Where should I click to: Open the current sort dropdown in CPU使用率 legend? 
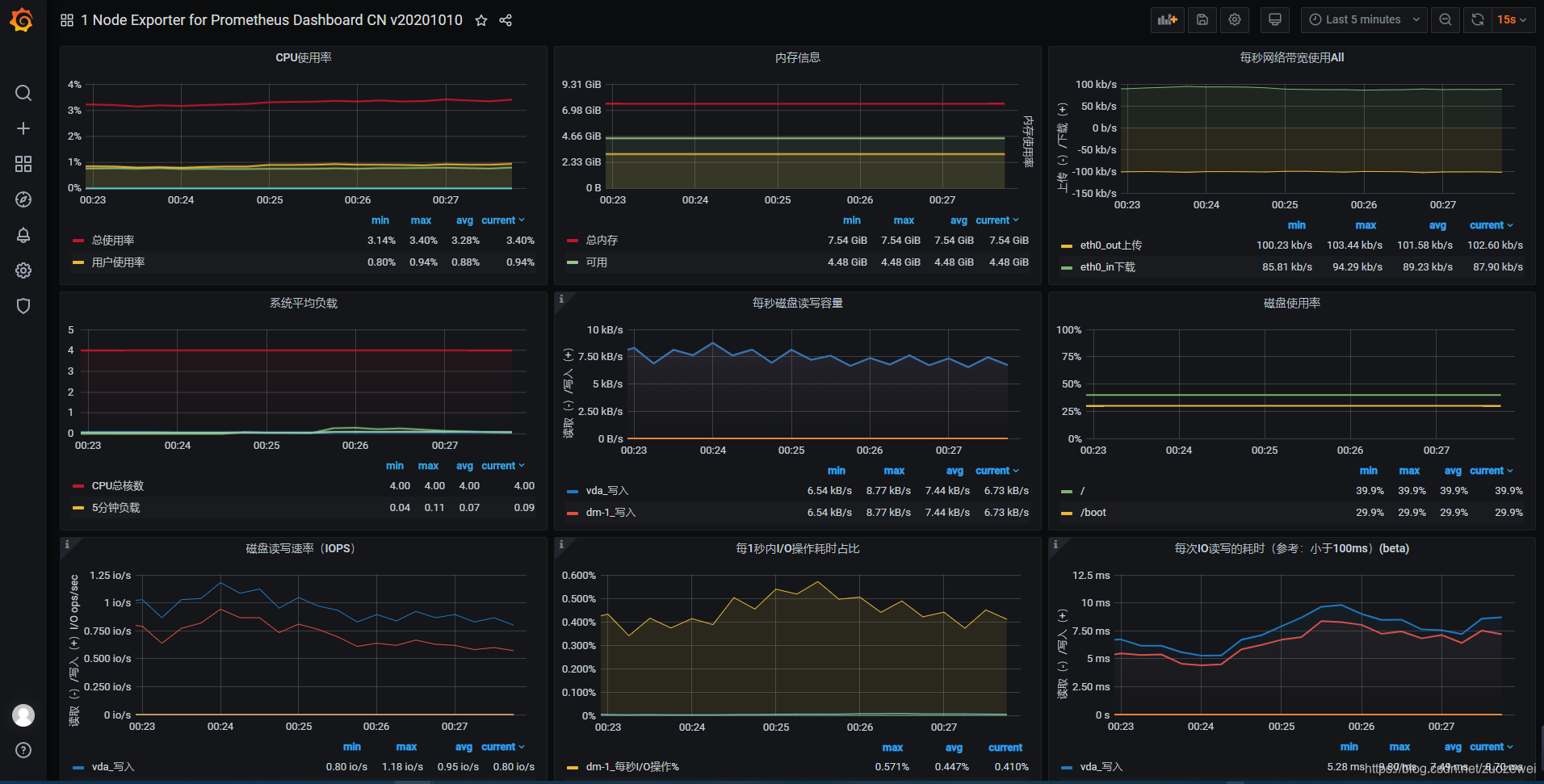click(502, 220)
